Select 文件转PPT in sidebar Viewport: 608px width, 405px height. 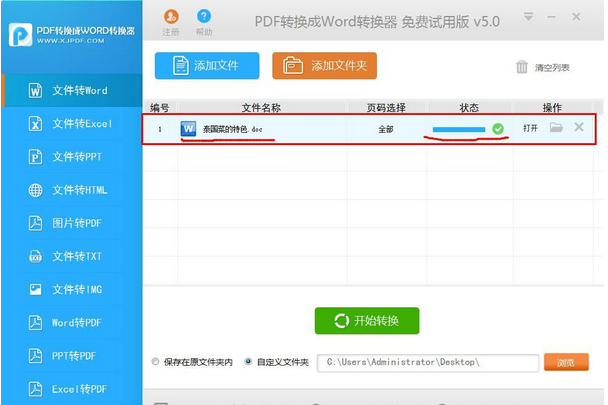(72, 157)
